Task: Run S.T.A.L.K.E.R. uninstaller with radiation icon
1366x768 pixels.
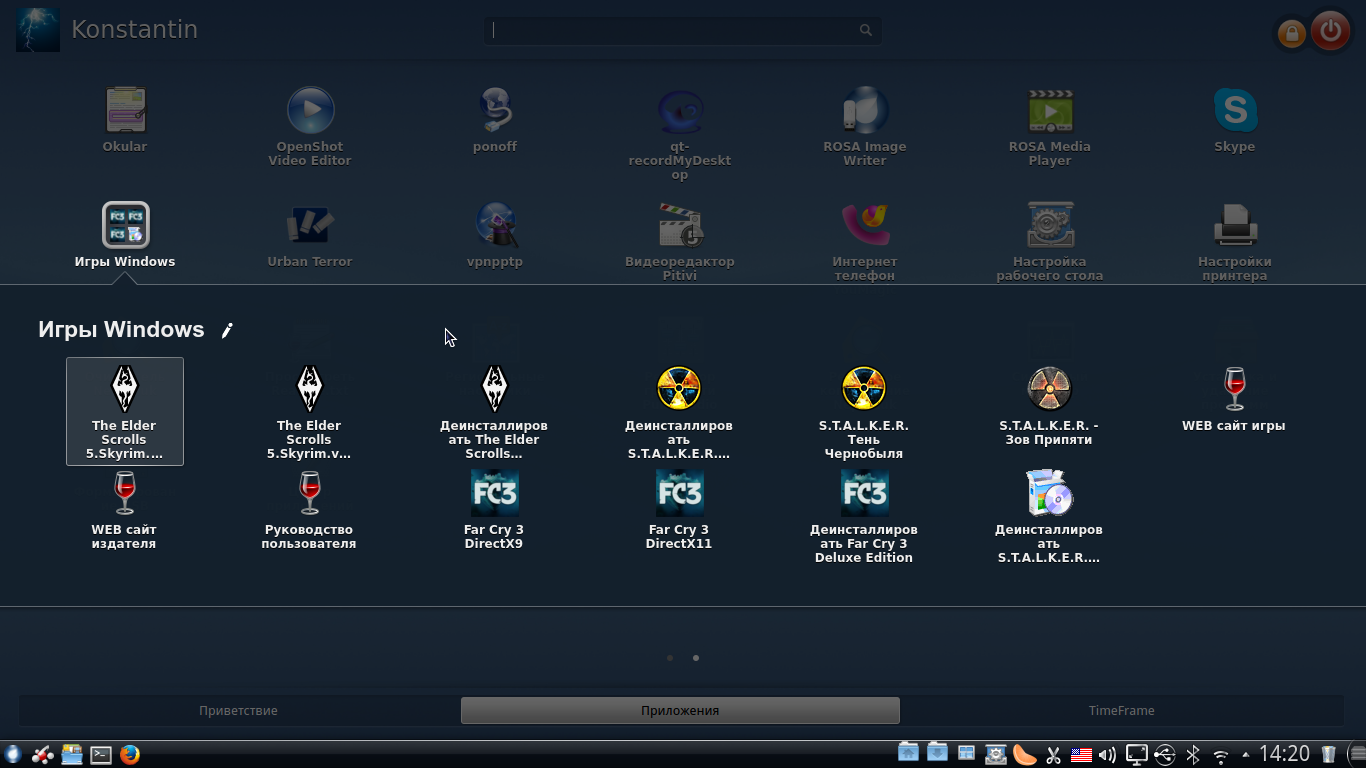Action: click(680, 411)
